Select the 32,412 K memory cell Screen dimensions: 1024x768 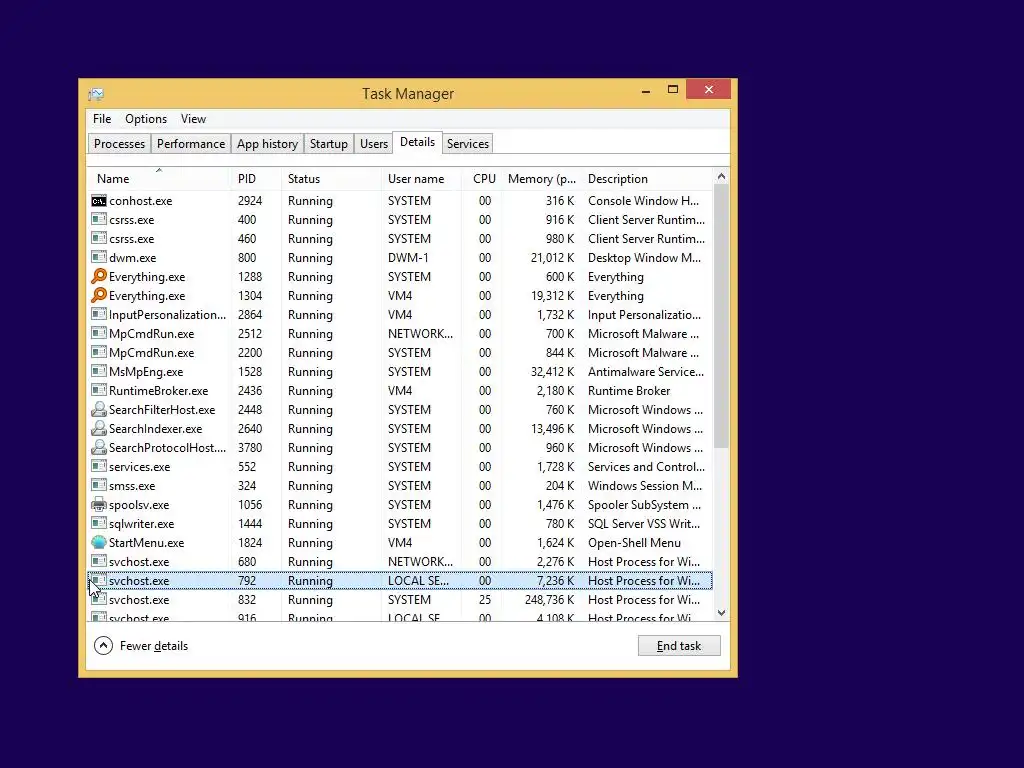552,371
